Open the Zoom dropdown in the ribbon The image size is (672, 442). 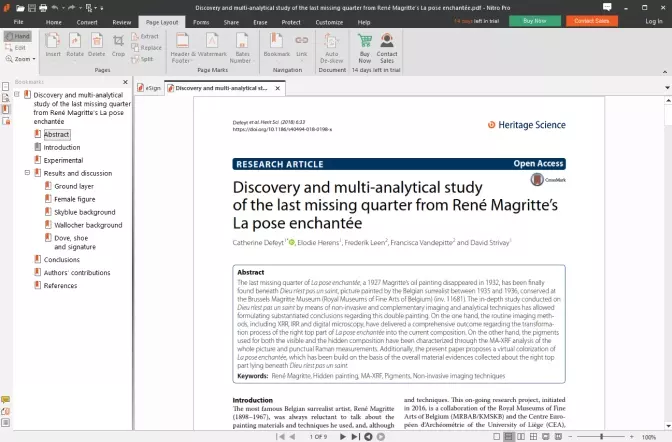21,59
